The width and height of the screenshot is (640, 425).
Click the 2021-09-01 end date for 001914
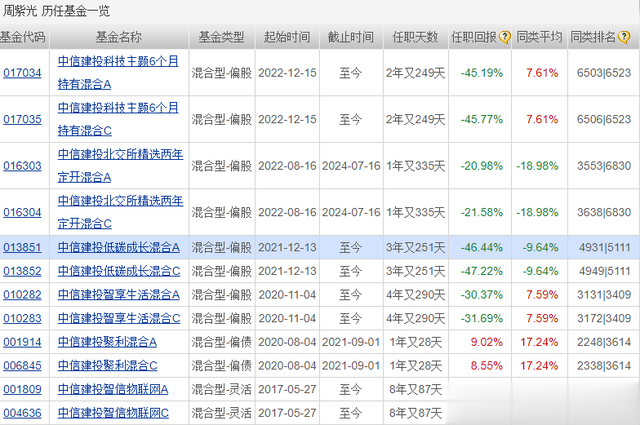pyautogui.click(x=351, y=342)
